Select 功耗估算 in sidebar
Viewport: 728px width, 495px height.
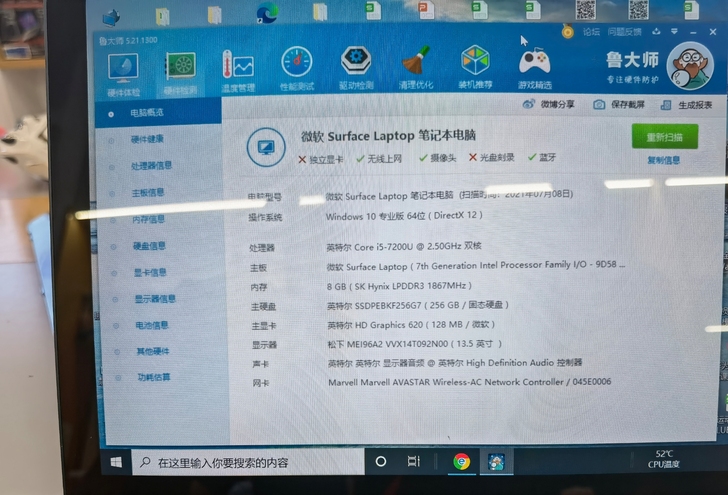pyautogui.click(x=154, y=377)
